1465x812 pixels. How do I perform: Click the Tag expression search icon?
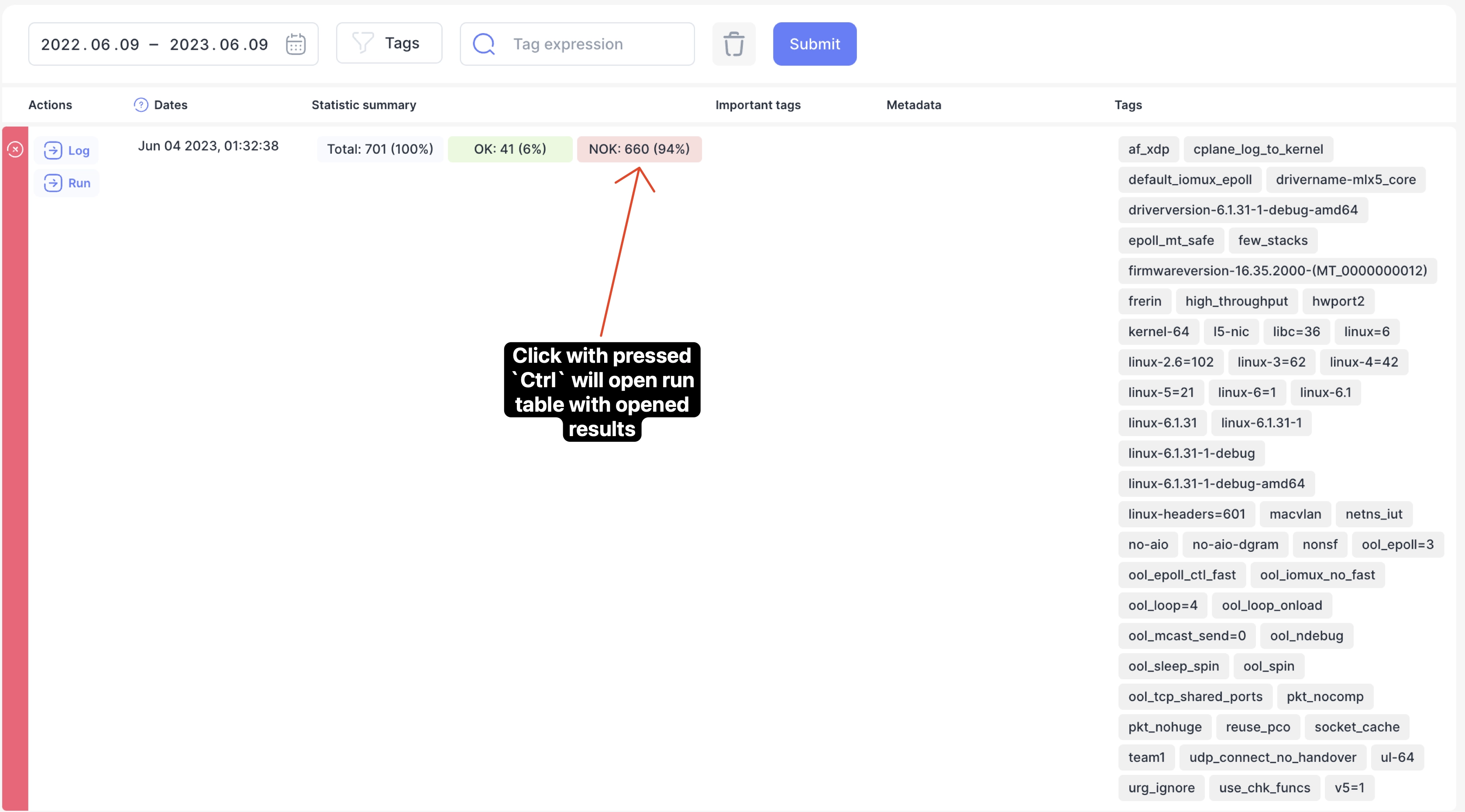484,45
